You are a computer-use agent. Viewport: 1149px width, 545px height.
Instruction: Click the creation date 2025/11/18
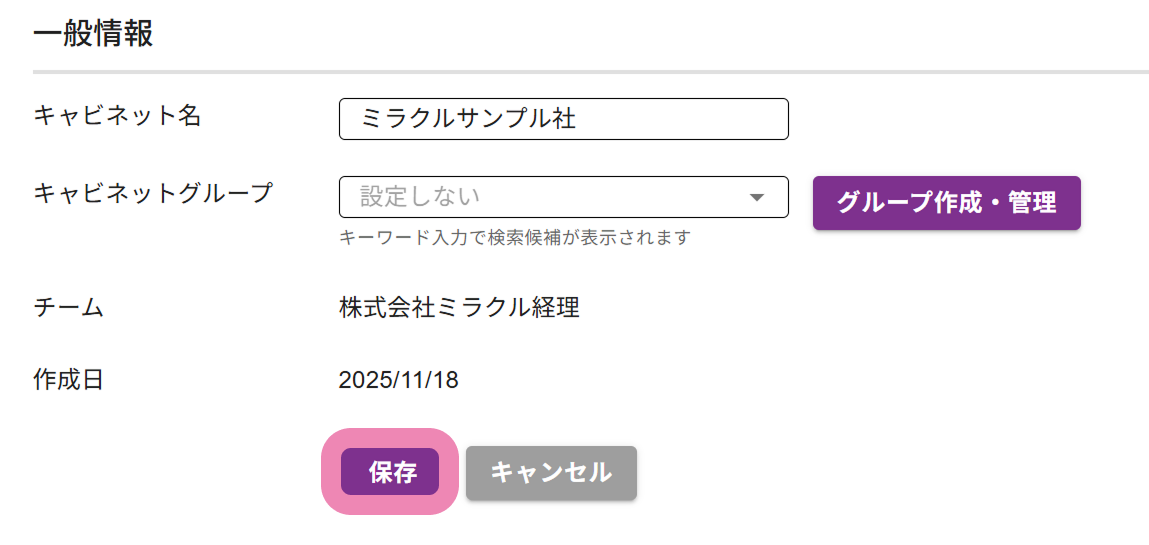tap(398, 380)
